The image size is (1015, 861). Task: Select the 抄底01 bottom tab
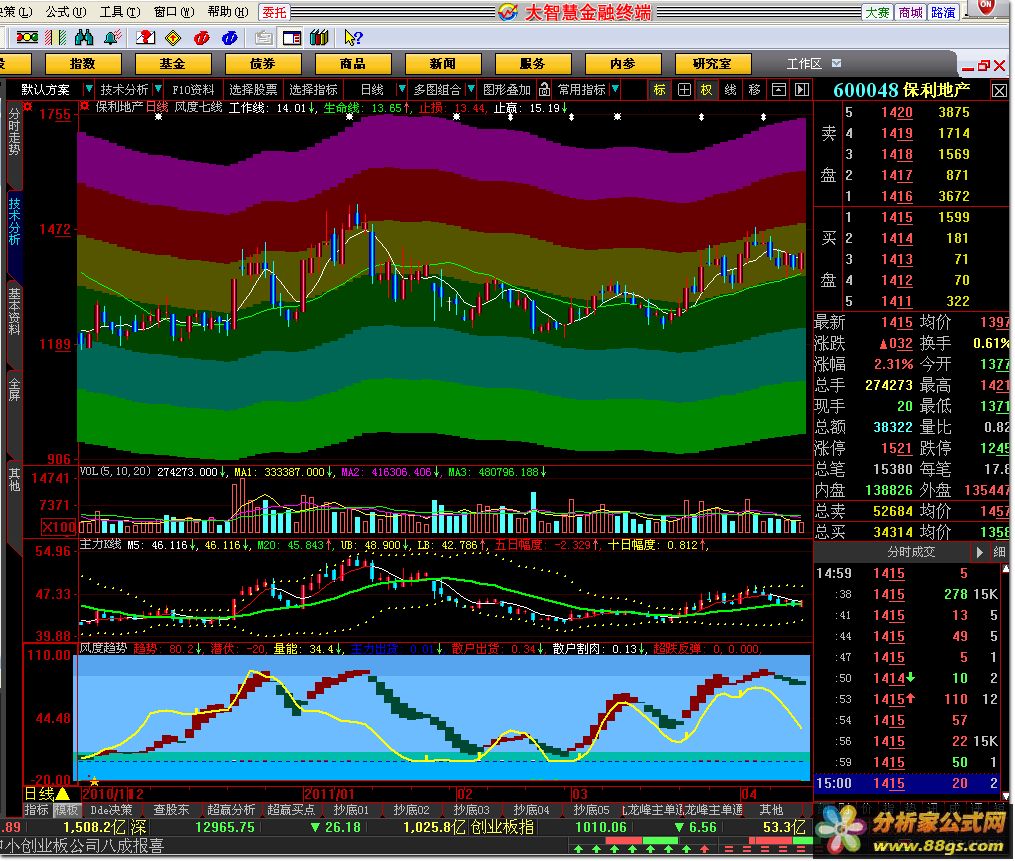351,810
